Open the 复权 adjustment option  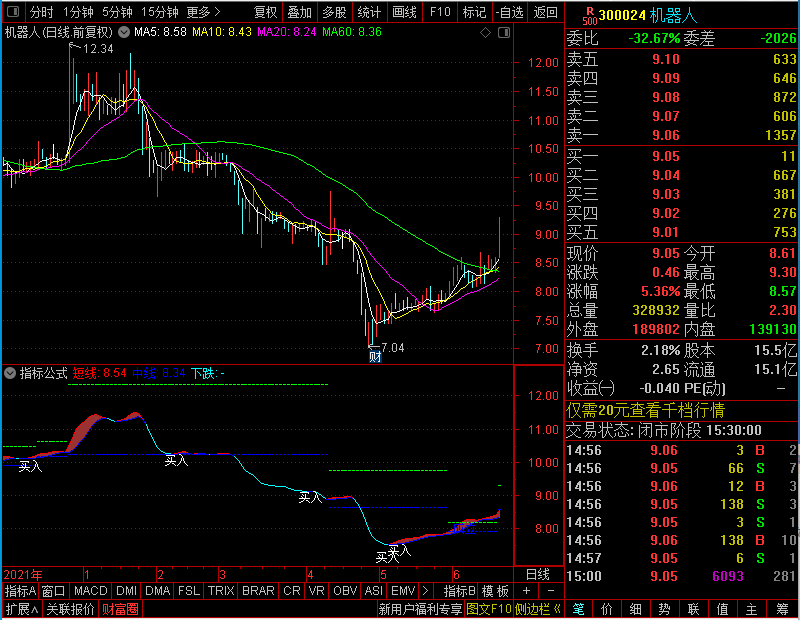265,12
